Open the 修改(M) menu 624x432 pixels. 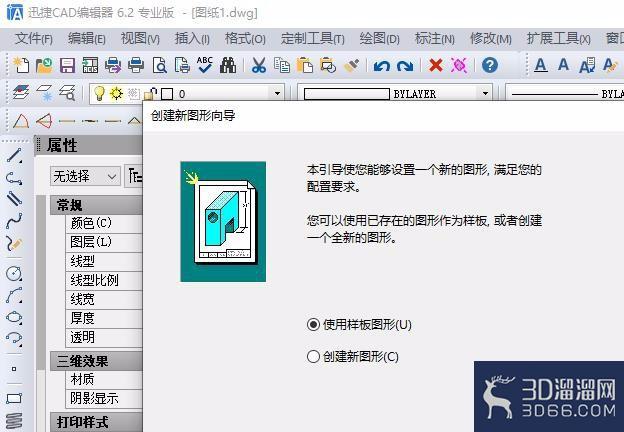point(490,39)
